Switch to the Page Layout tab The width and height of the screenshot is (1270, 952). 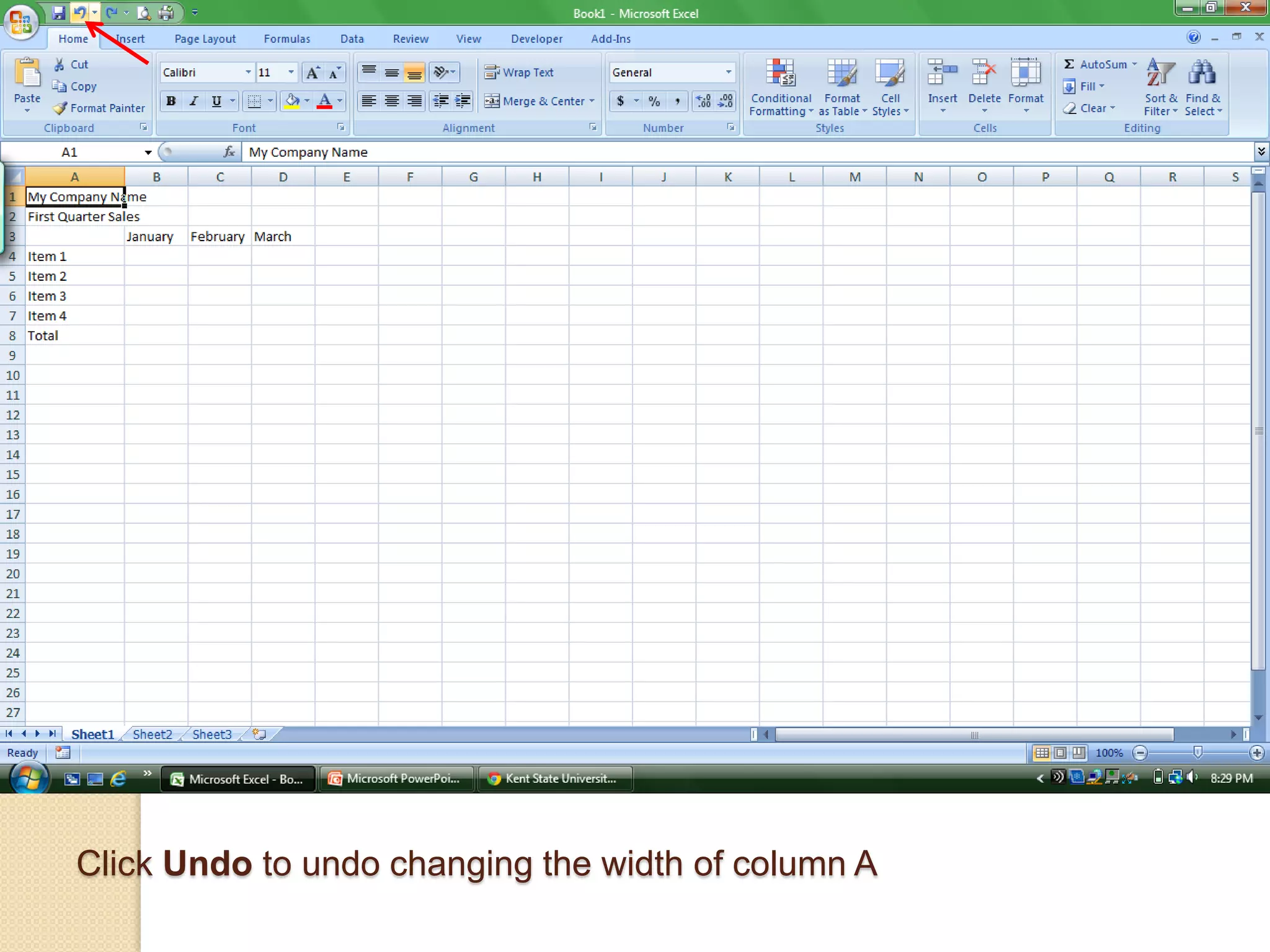pos(205,39)
